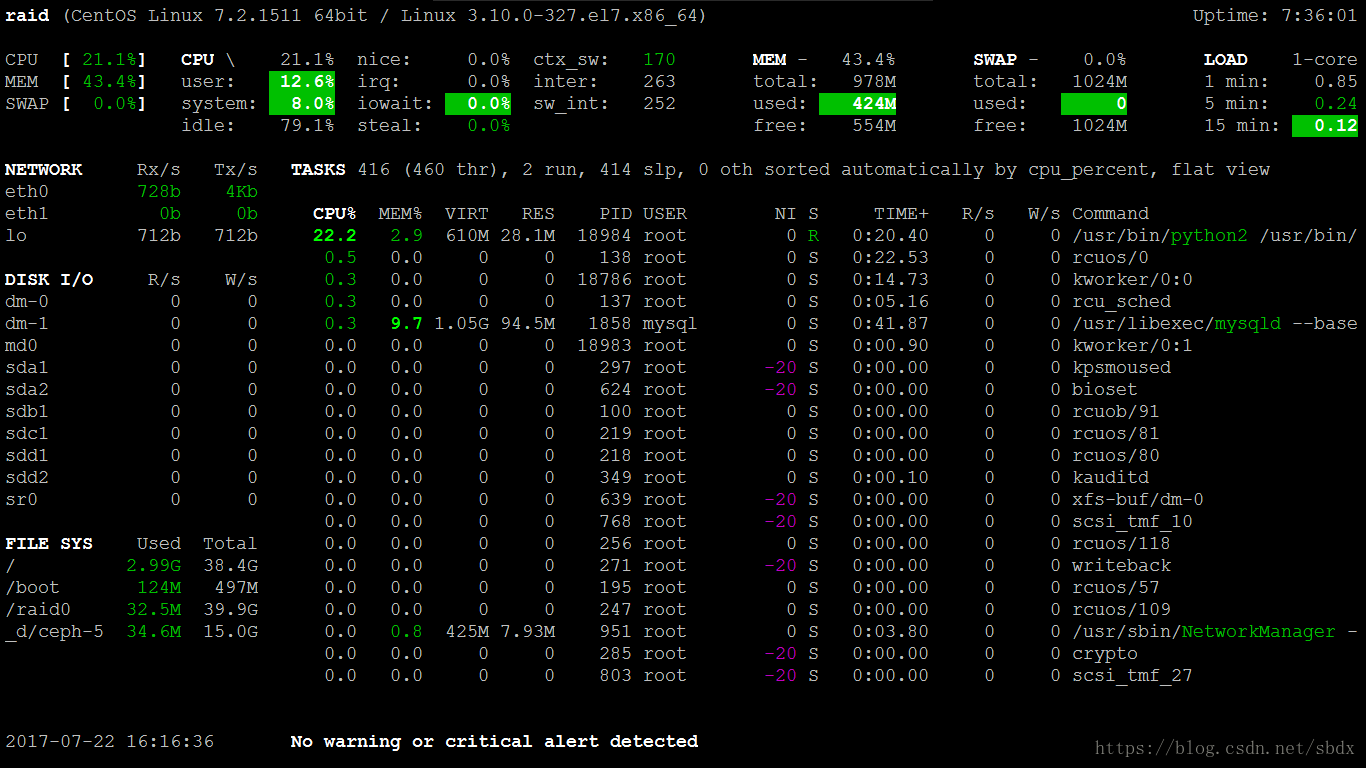Screen dimensions: 1366x768
Task: Click the TIME+ column header
Action: pyautogui.click(x=901, y=214)
